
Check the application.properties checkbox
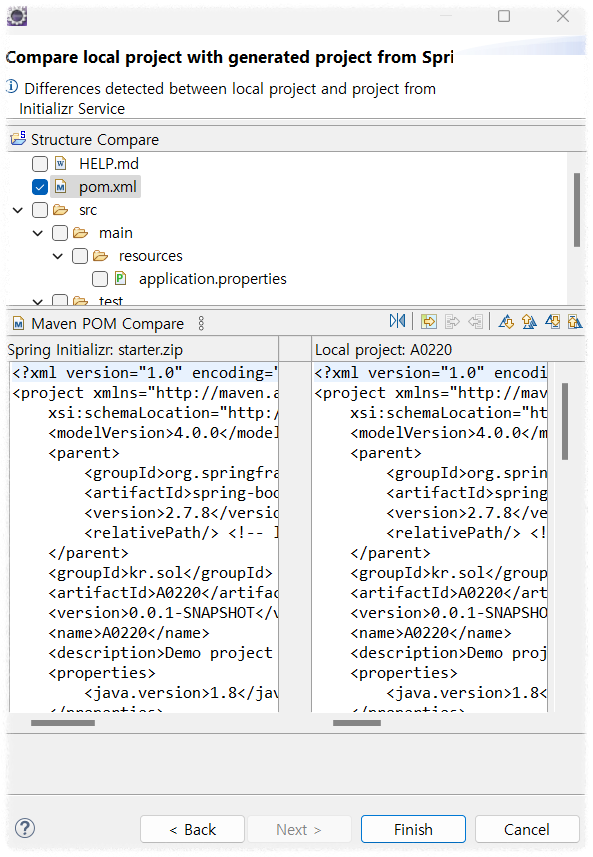tap(100, 279)
